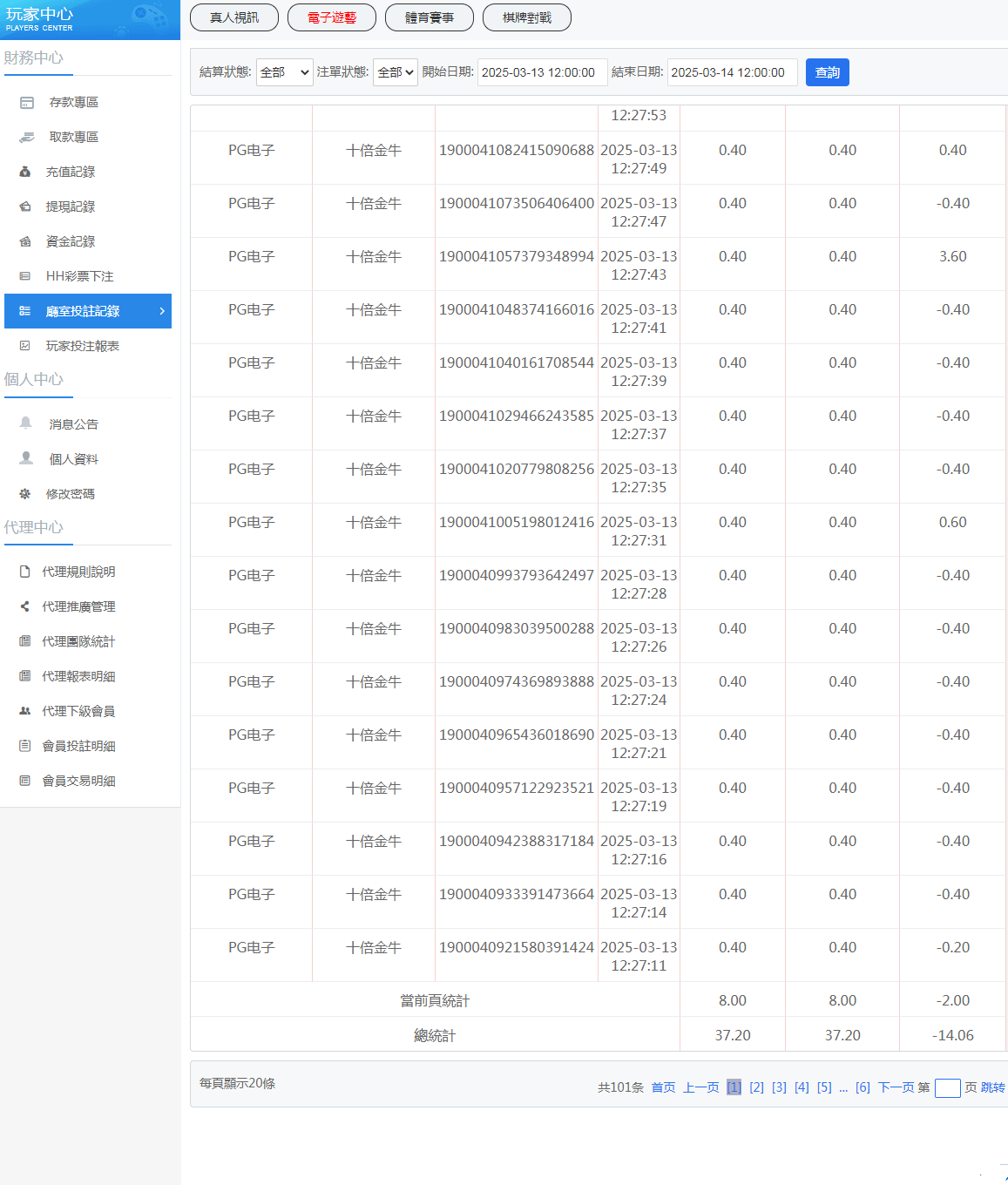The height and width of the screenshot is (1185, 1008).
Task: Click the 代理下級會員 people icon
Action: click(25, 711)
